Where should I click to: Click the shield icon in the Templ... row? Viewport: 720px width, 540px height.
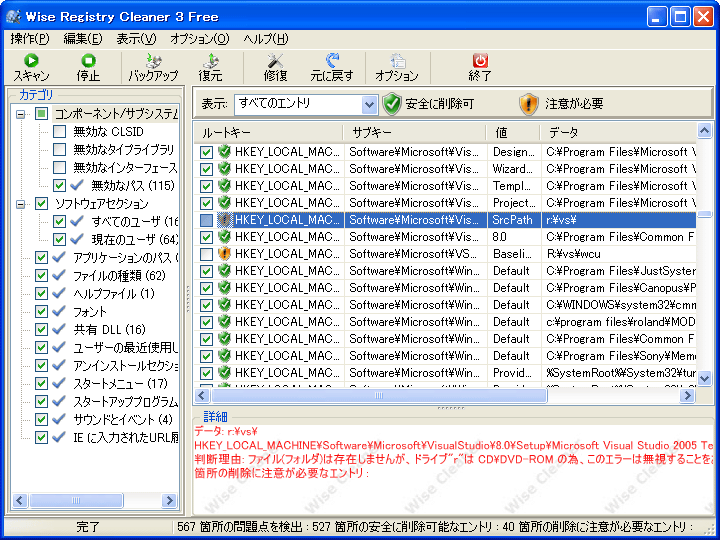coord(224,186)
